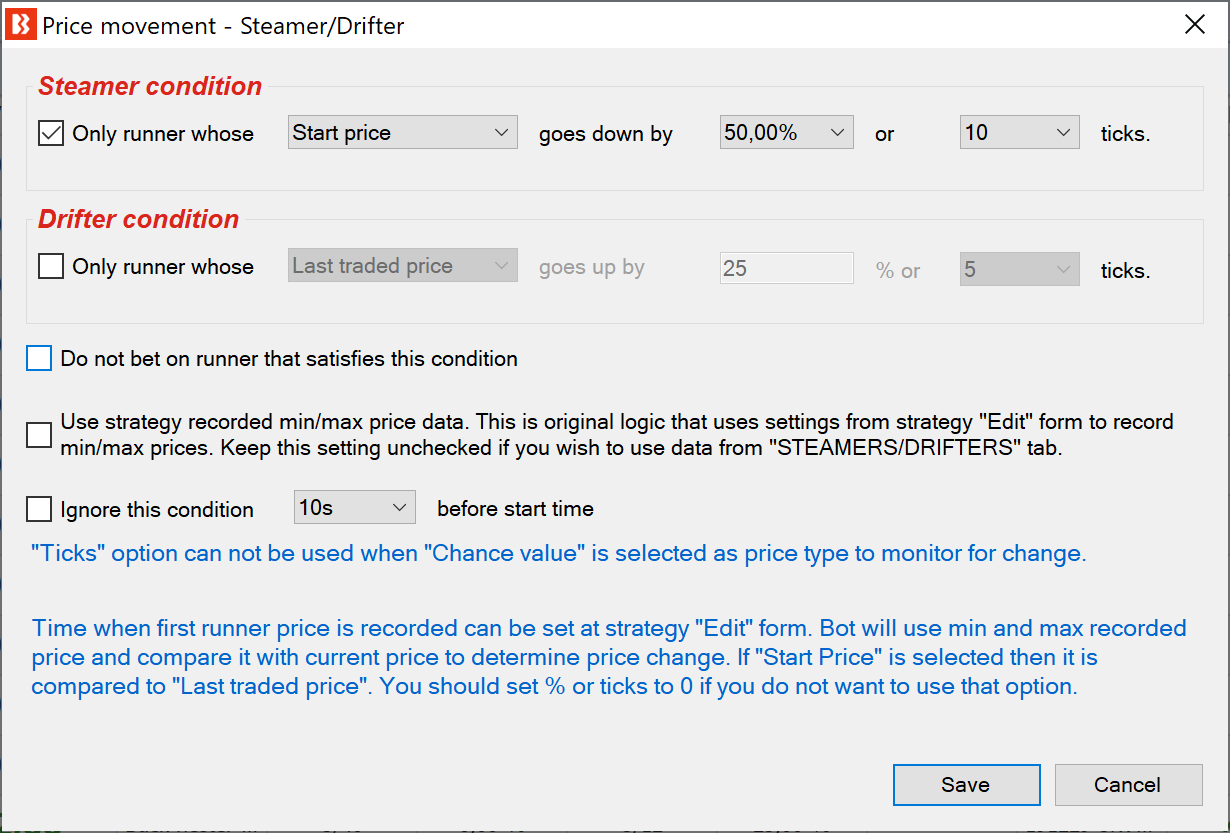Click the Cancel button
The image size is (1230, 833).
pos(1128,785)
